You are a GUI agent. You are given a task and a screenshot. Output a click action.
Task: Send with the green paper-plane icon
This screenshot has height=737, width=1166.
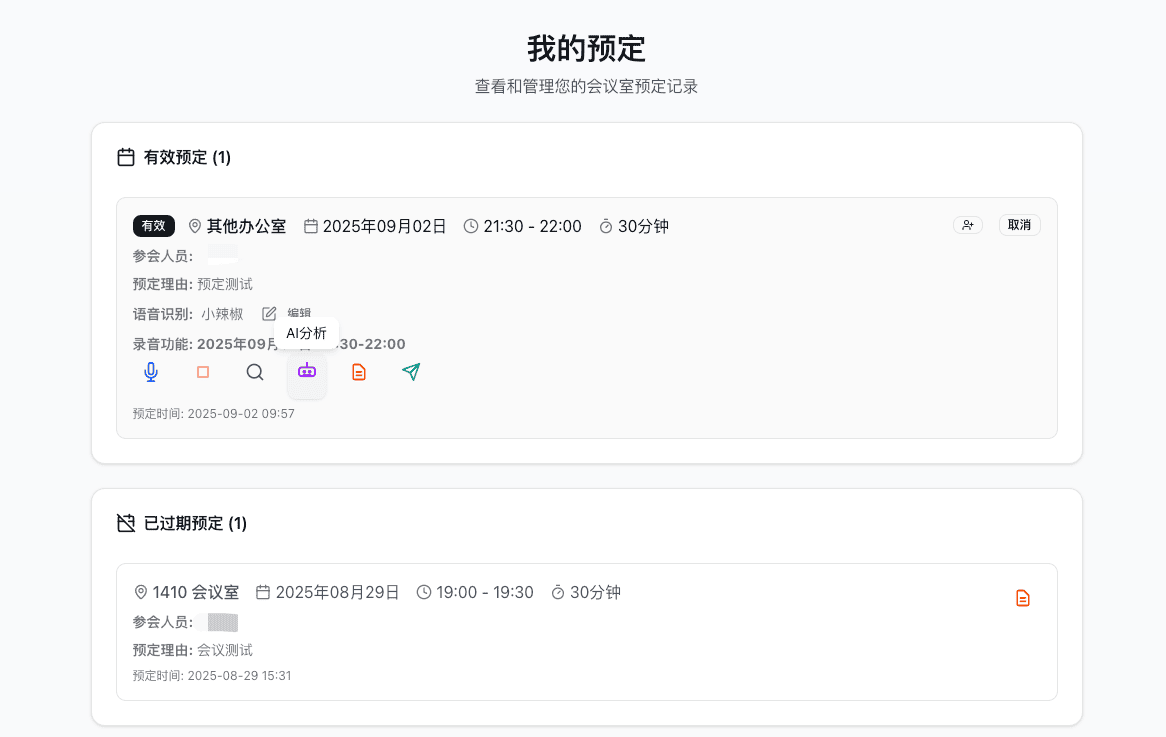[x=411, y=372]
